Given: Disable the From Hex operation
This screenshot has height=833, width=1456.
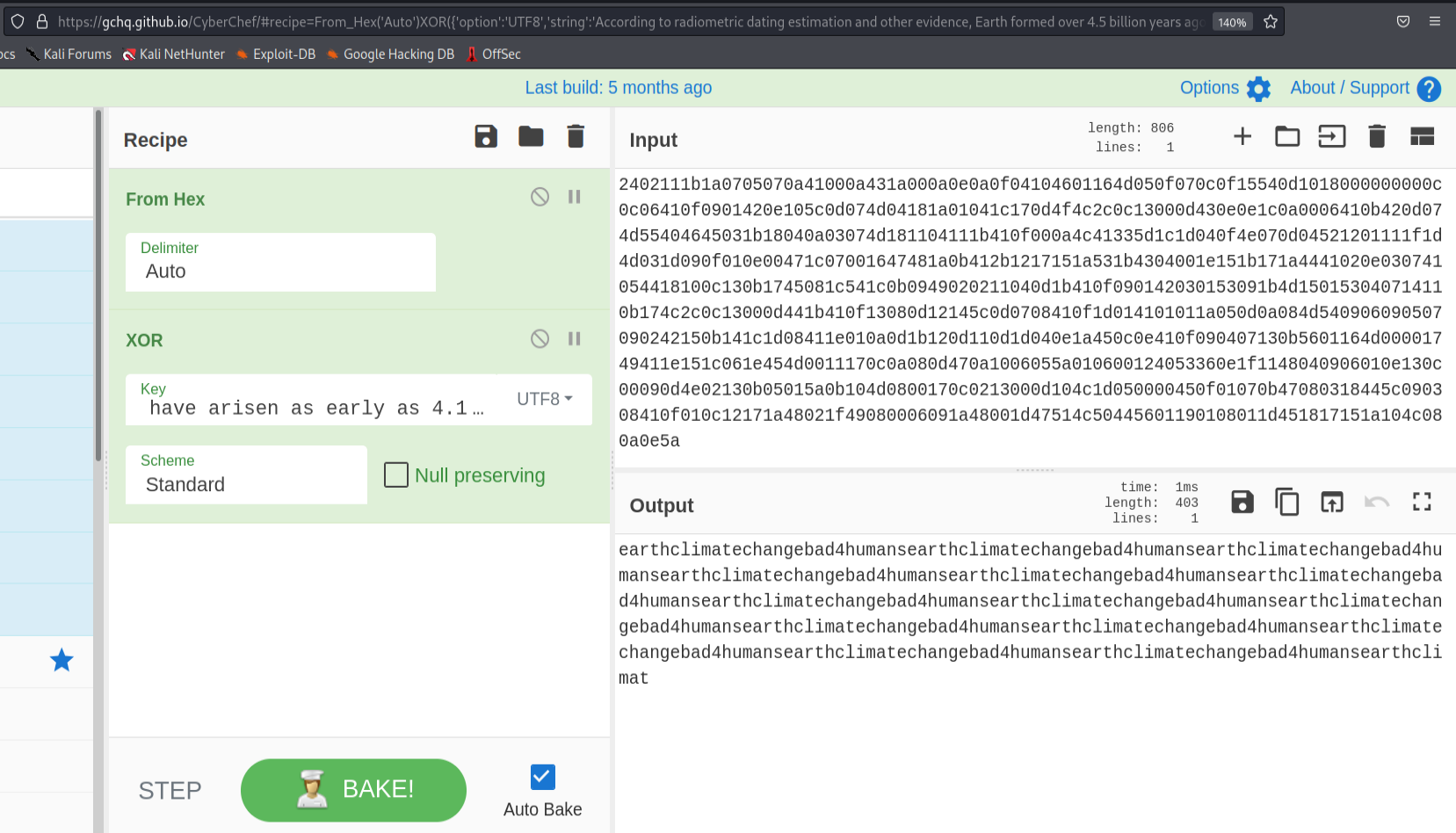Looking at the screenshot, I should coord(540,197).
